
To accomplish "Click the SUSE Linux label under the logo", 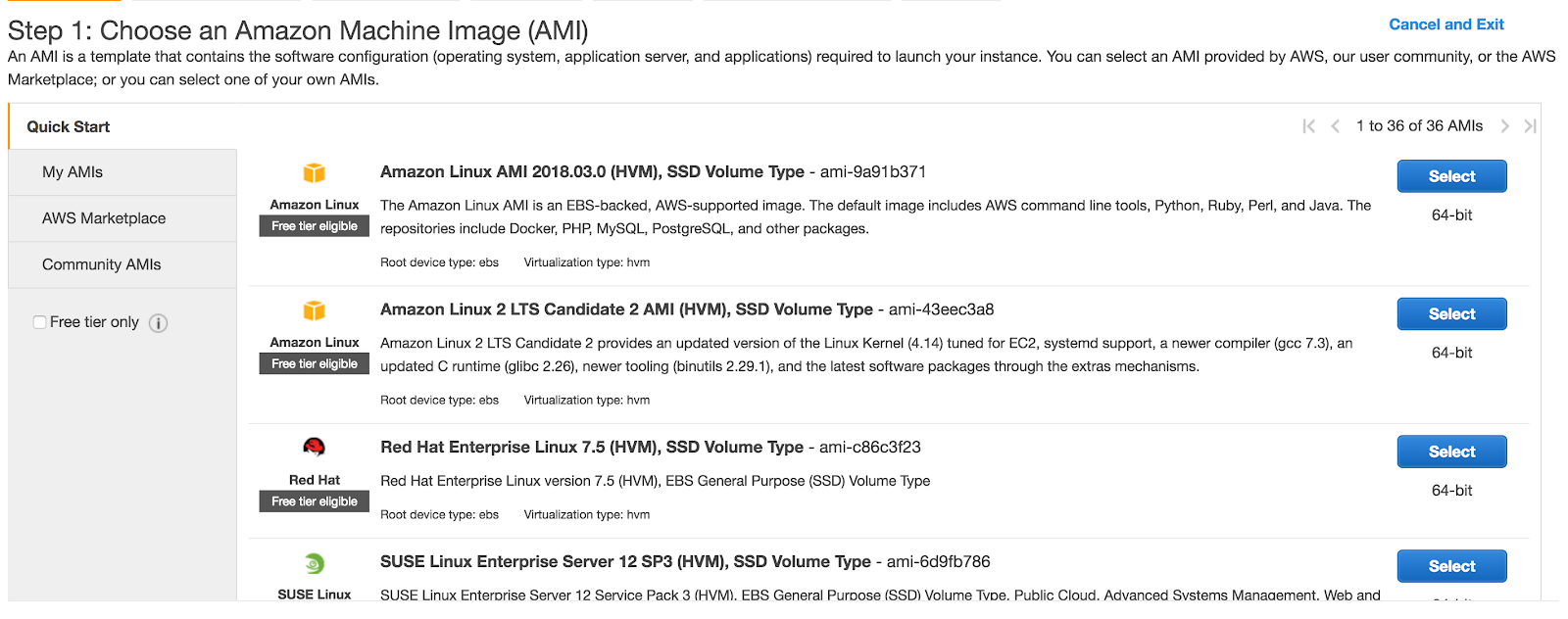I will tap(315, 595).
